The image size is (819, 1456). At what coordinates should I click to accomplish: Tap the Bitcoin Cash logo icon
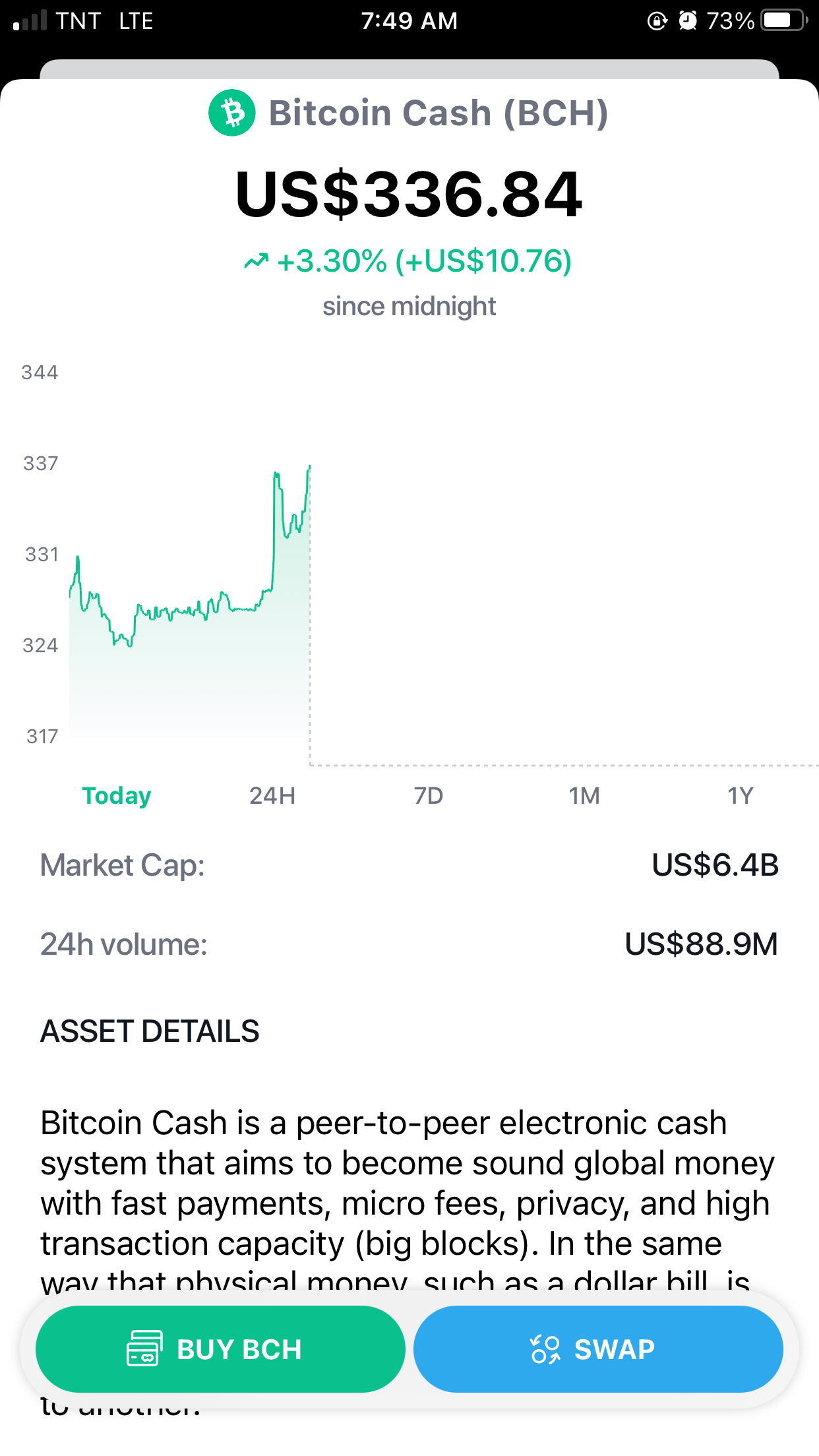232,113
